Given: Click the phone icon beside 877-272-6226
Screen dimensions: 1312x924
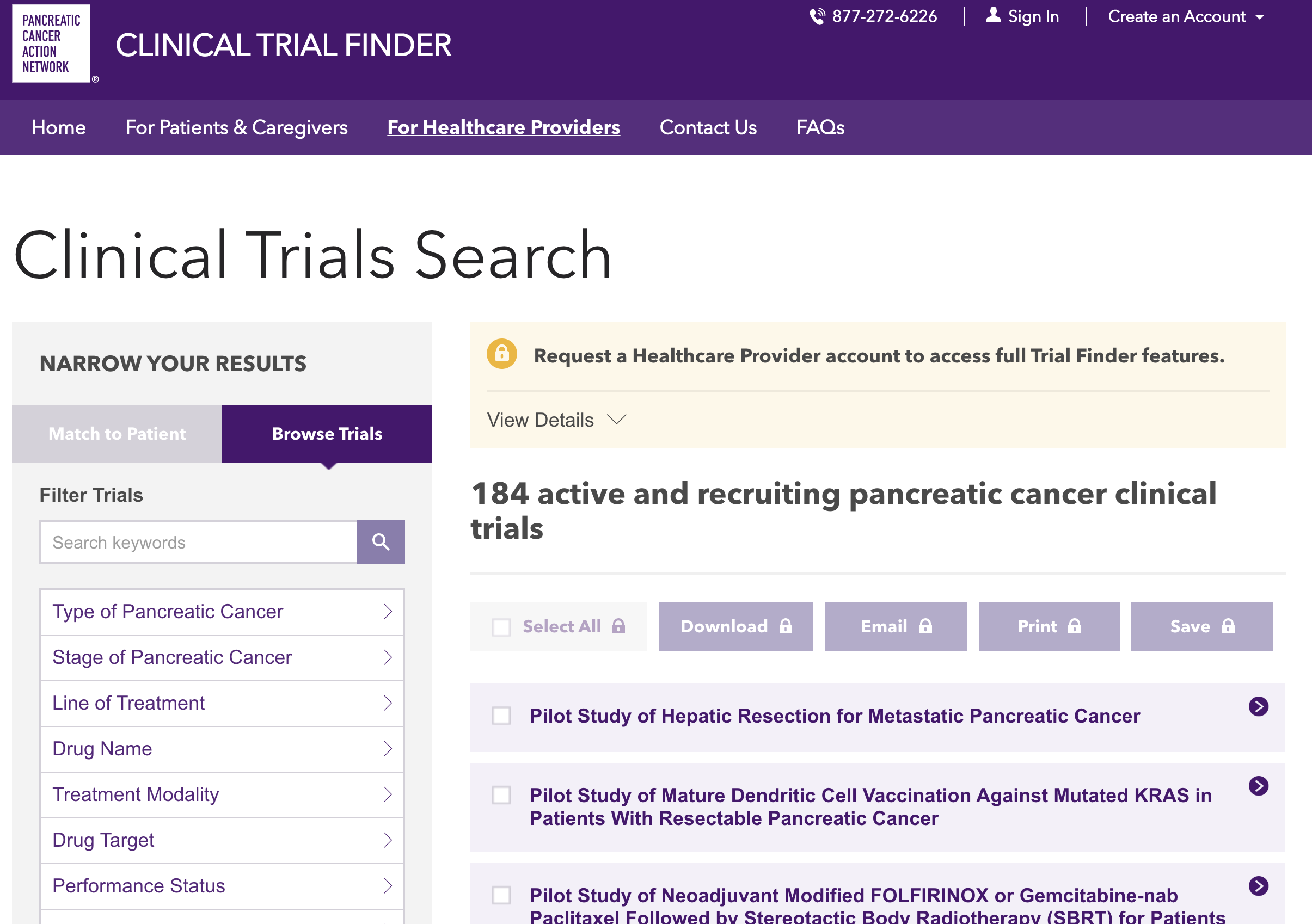Looking at the screenshot, I should 817,16.
